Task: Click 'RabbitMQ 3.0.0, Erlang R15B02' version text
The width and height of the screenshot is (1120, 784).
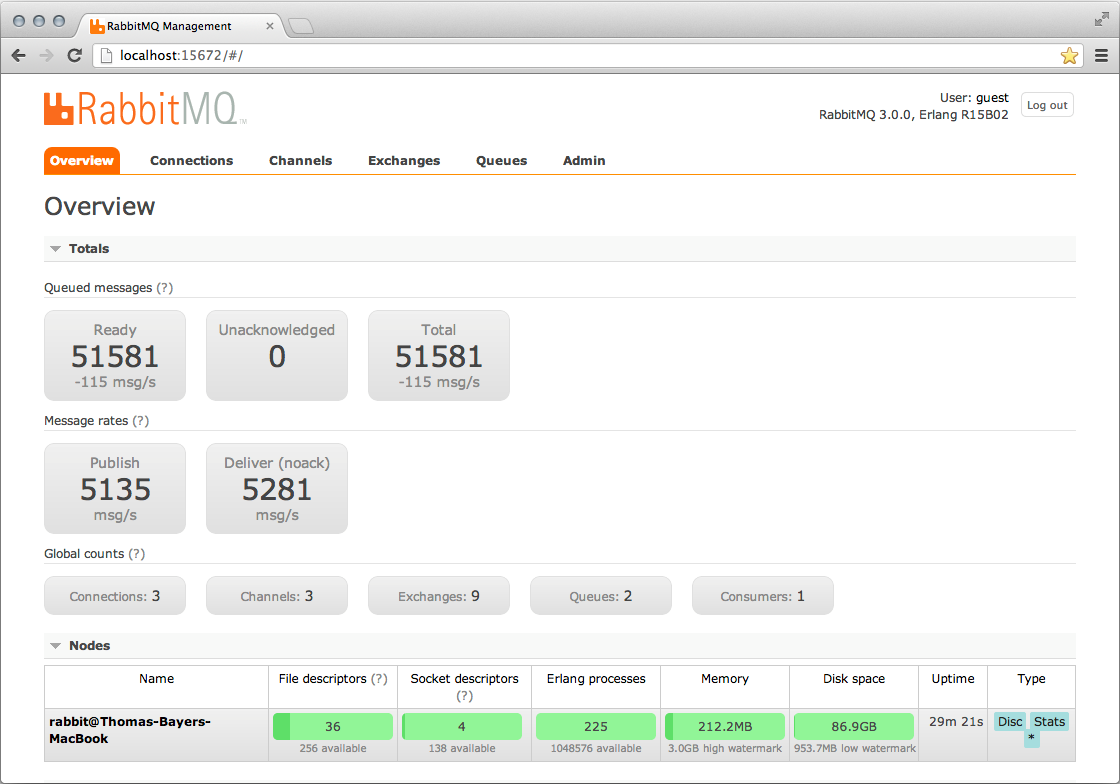Action: 914,115
